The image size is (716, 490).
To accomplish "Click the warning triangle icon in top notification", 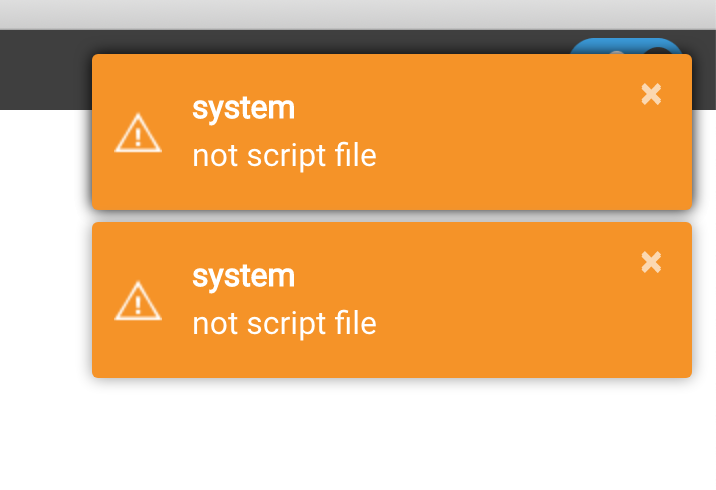I will coord(138,133).
